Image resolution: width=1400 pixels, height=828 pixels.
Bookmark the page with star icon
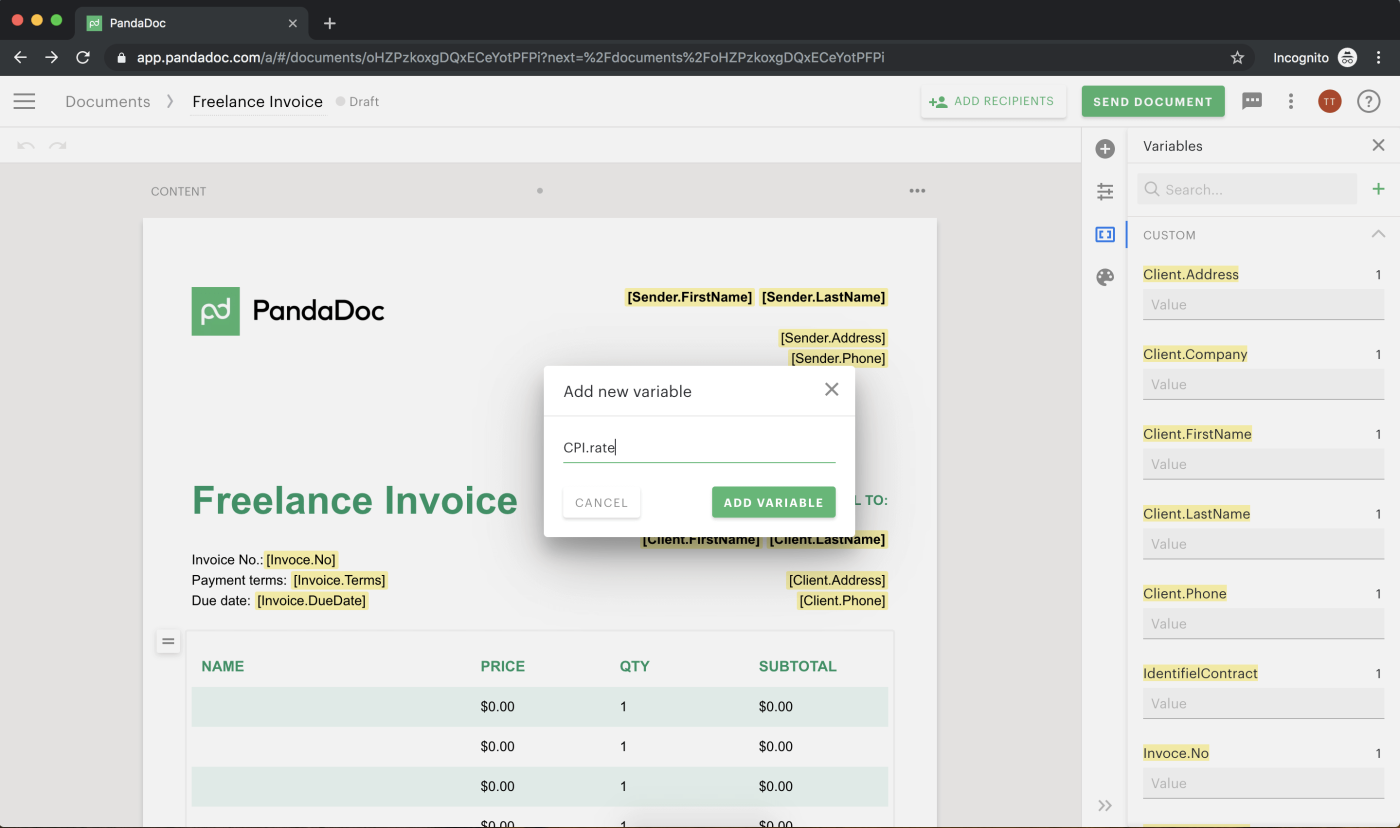point(1237,57)
